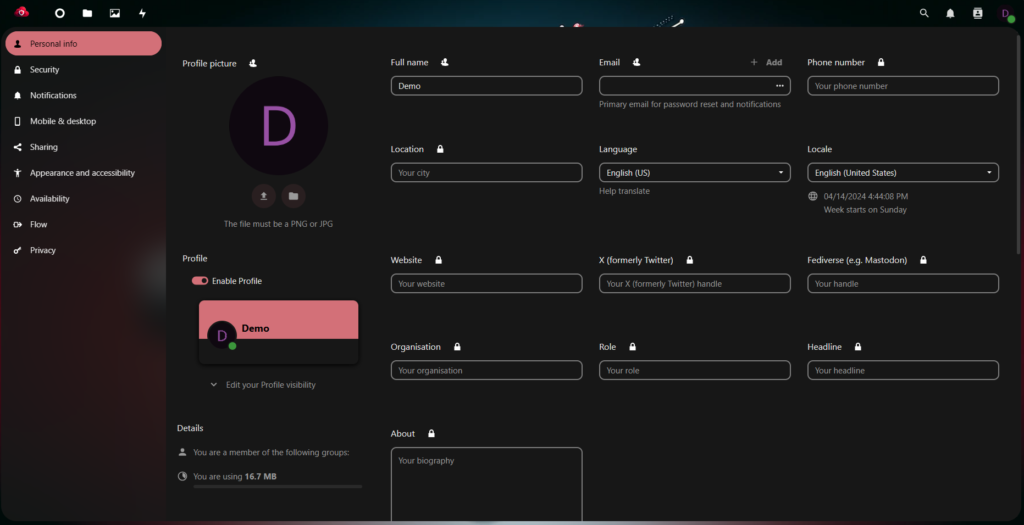Image resolution: width=1024 pixels, height=525 pixels.
Task: Toggle the Enable Profile switch
Action: 200,281
